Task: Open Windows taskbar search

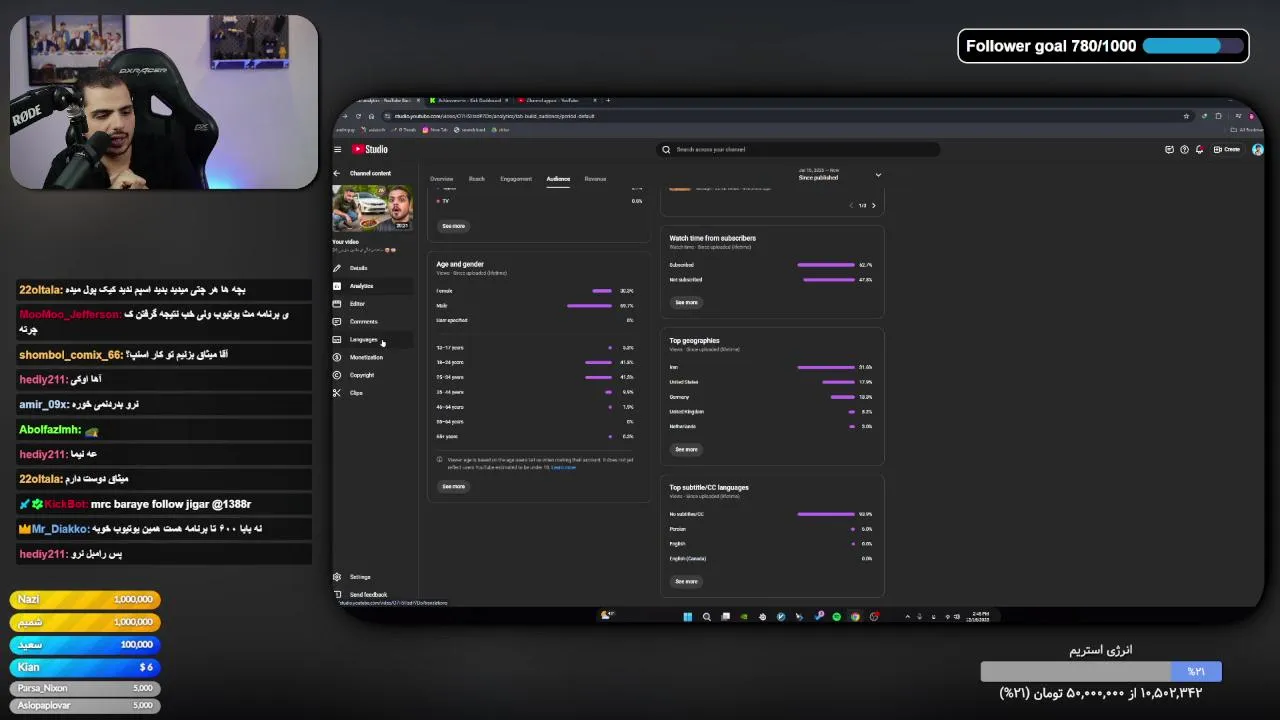Action: tap(706, 616)
